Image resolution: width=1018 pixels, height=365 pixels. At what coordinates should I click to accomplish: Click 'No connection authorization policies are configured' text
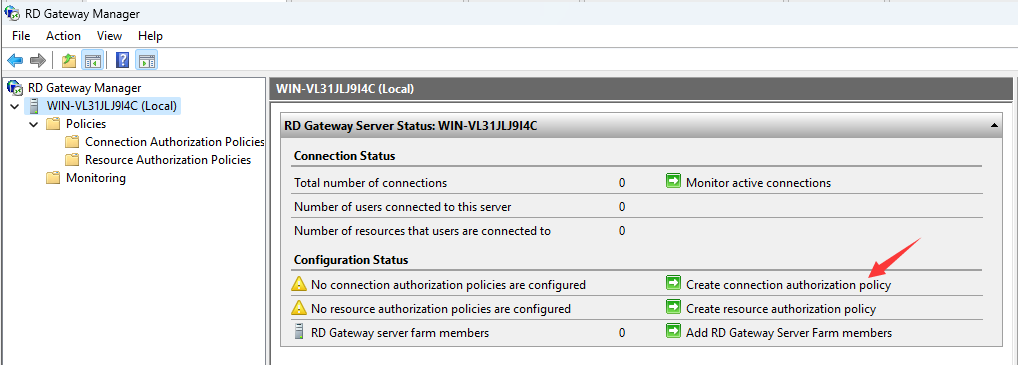coord(448,284)
